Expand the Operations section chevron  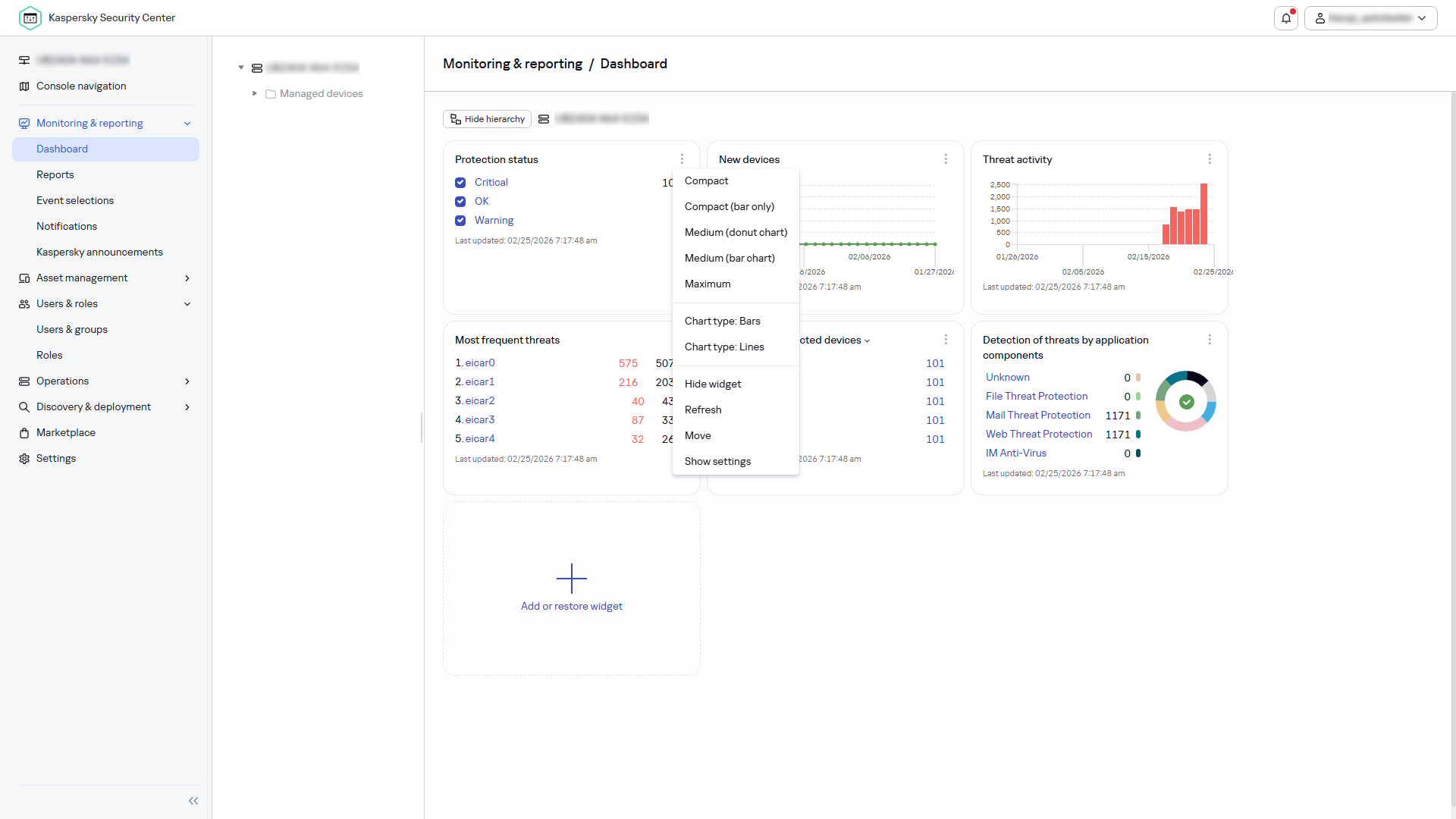pyautogui.click(x=187, y=381)
